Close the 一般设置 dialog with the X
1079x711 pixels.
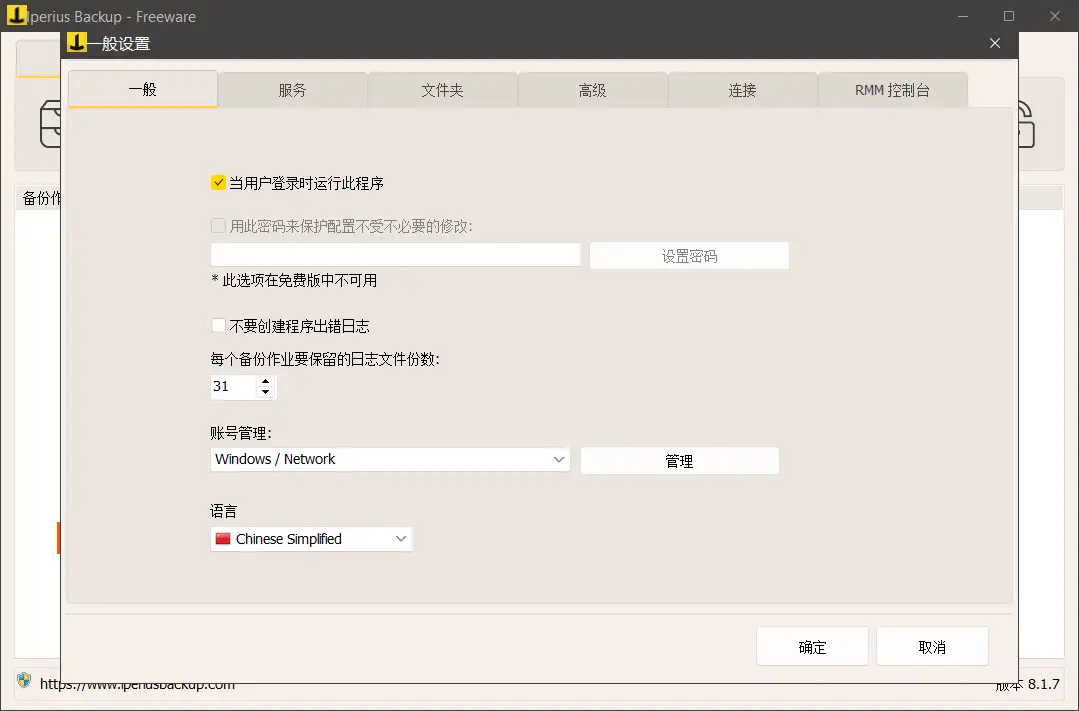coord(994,43)
